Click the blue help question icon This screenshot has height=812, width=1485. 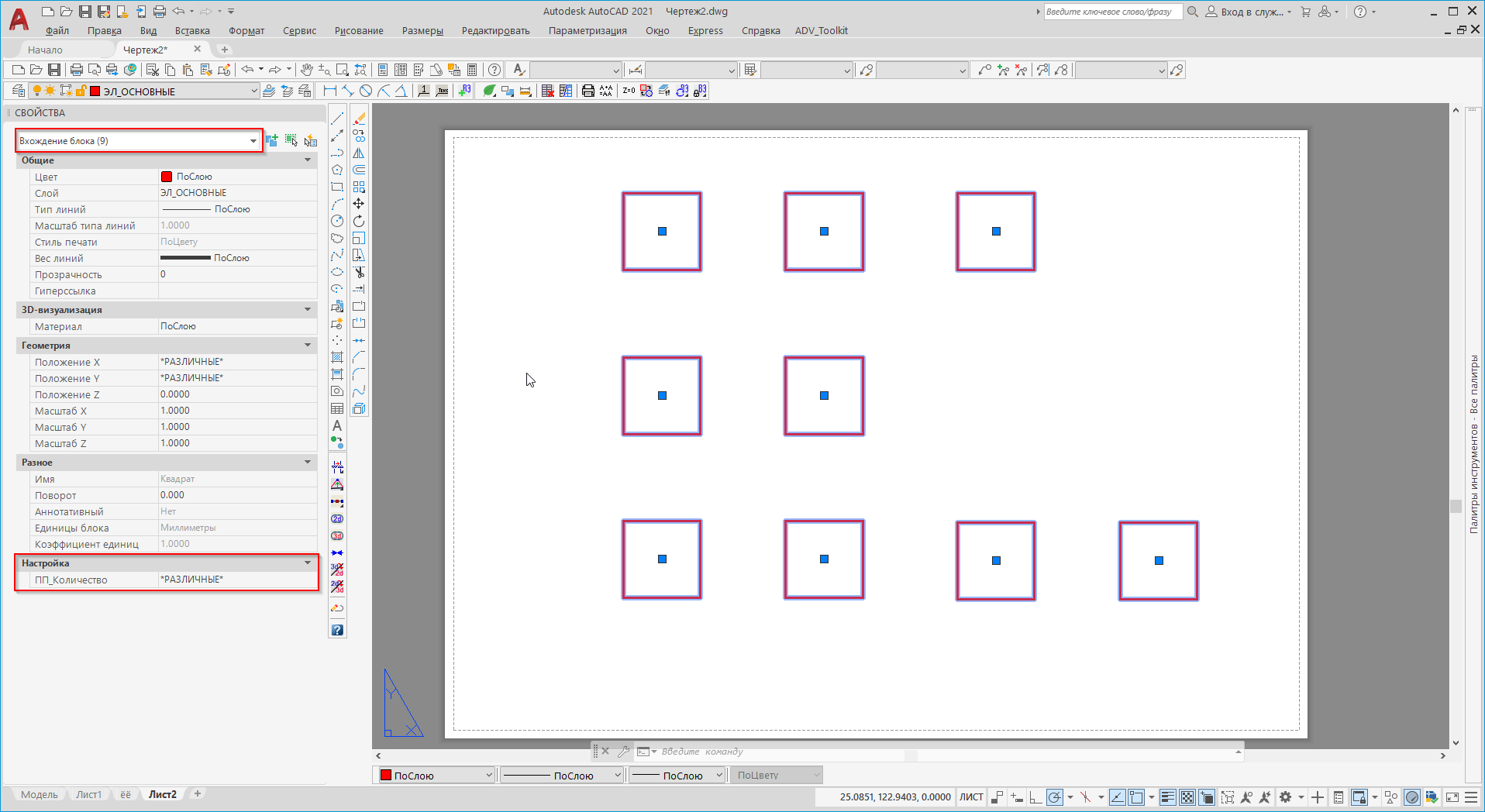pos(337,630)
